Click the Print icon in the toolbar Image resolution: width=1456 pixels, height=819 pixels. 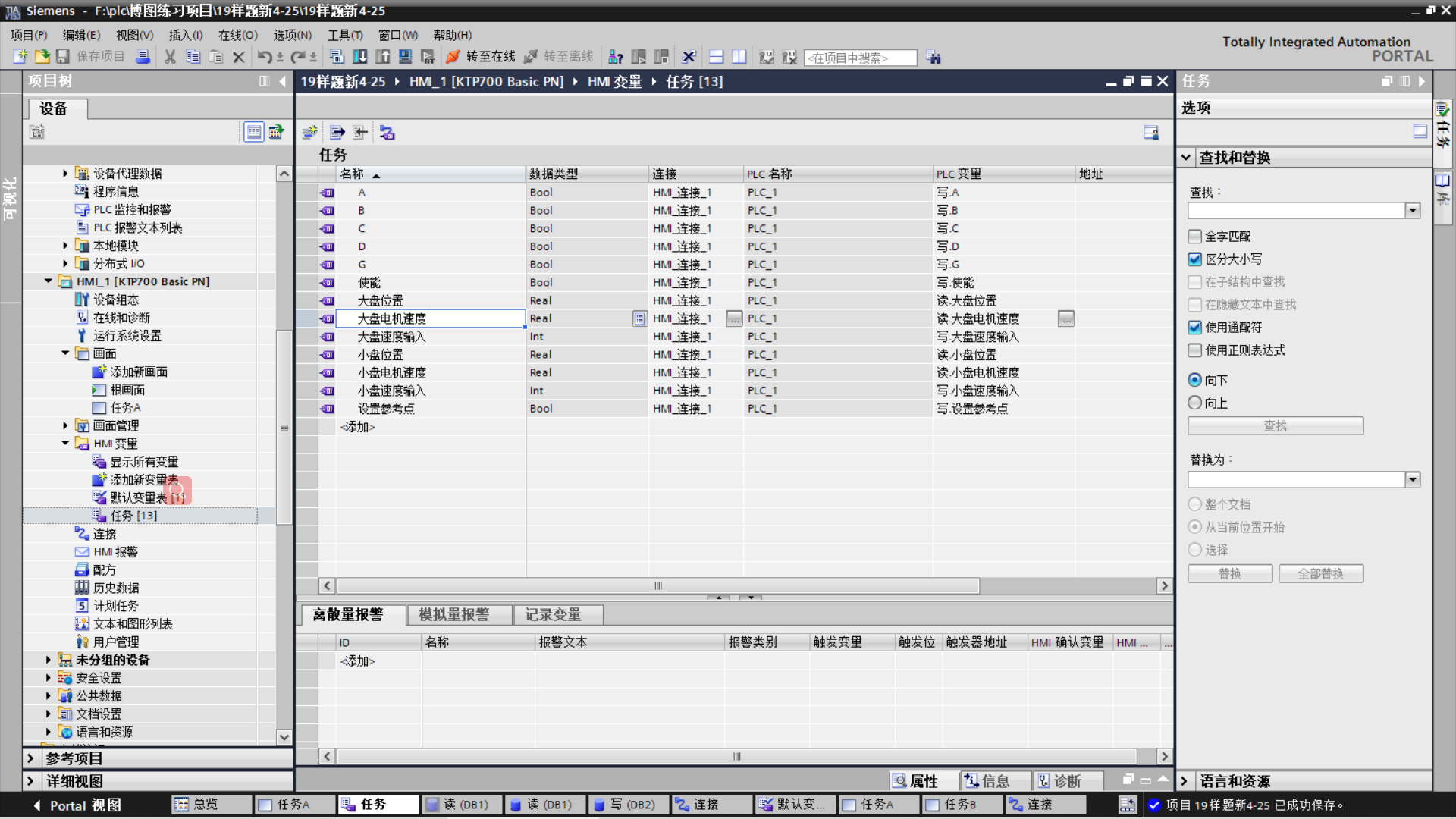pyautogui.click(x=143, y=57)
